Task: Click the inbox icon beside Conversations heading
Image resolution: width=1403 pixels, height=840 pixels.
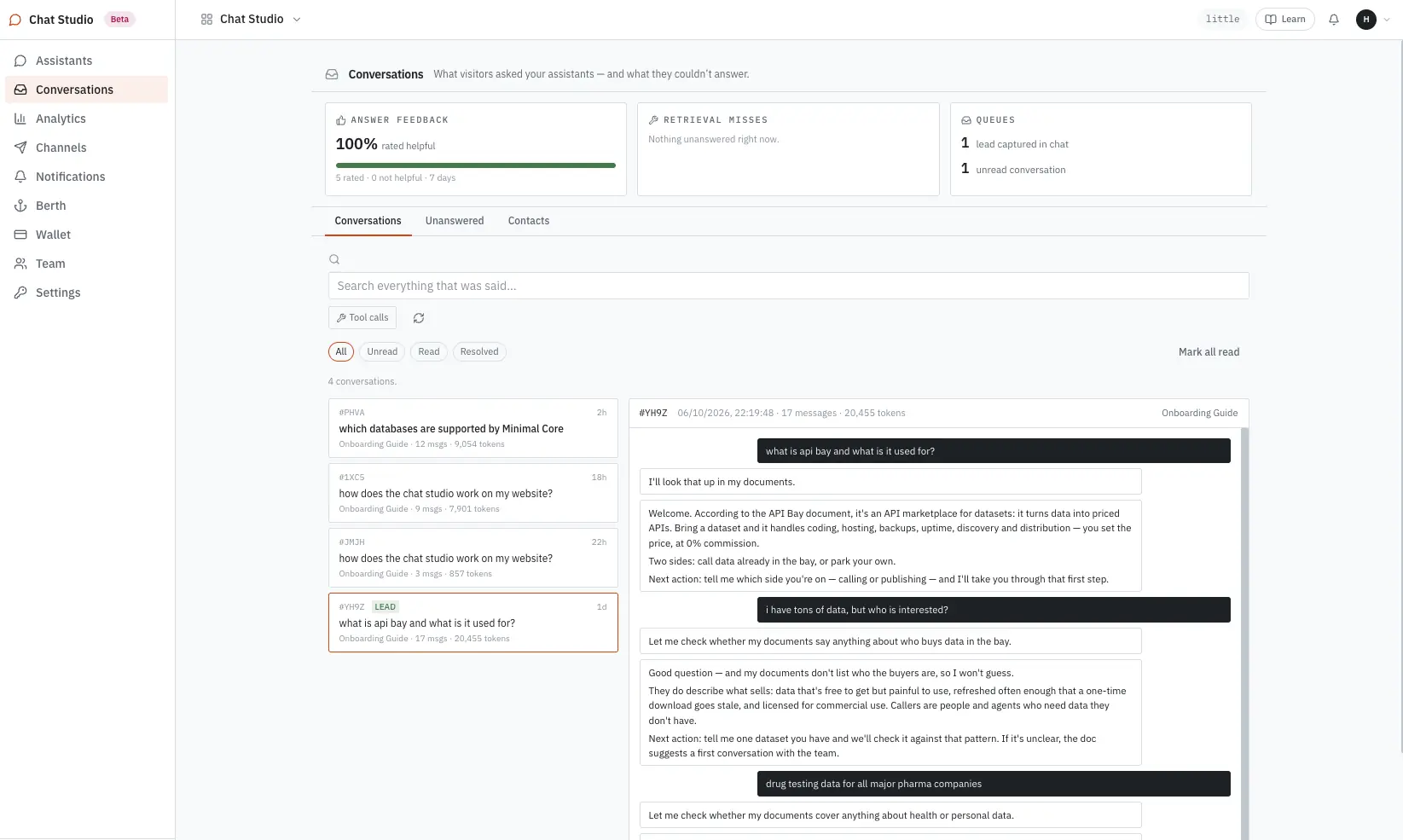Action: tap(332, 74)
